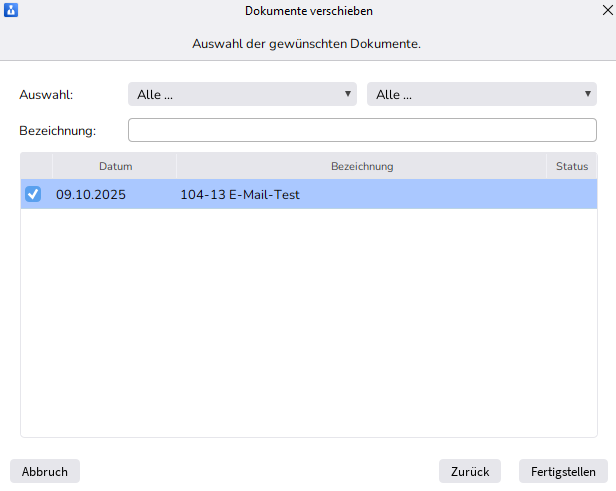Select the date cell 09.10.2025

(91, 195)
